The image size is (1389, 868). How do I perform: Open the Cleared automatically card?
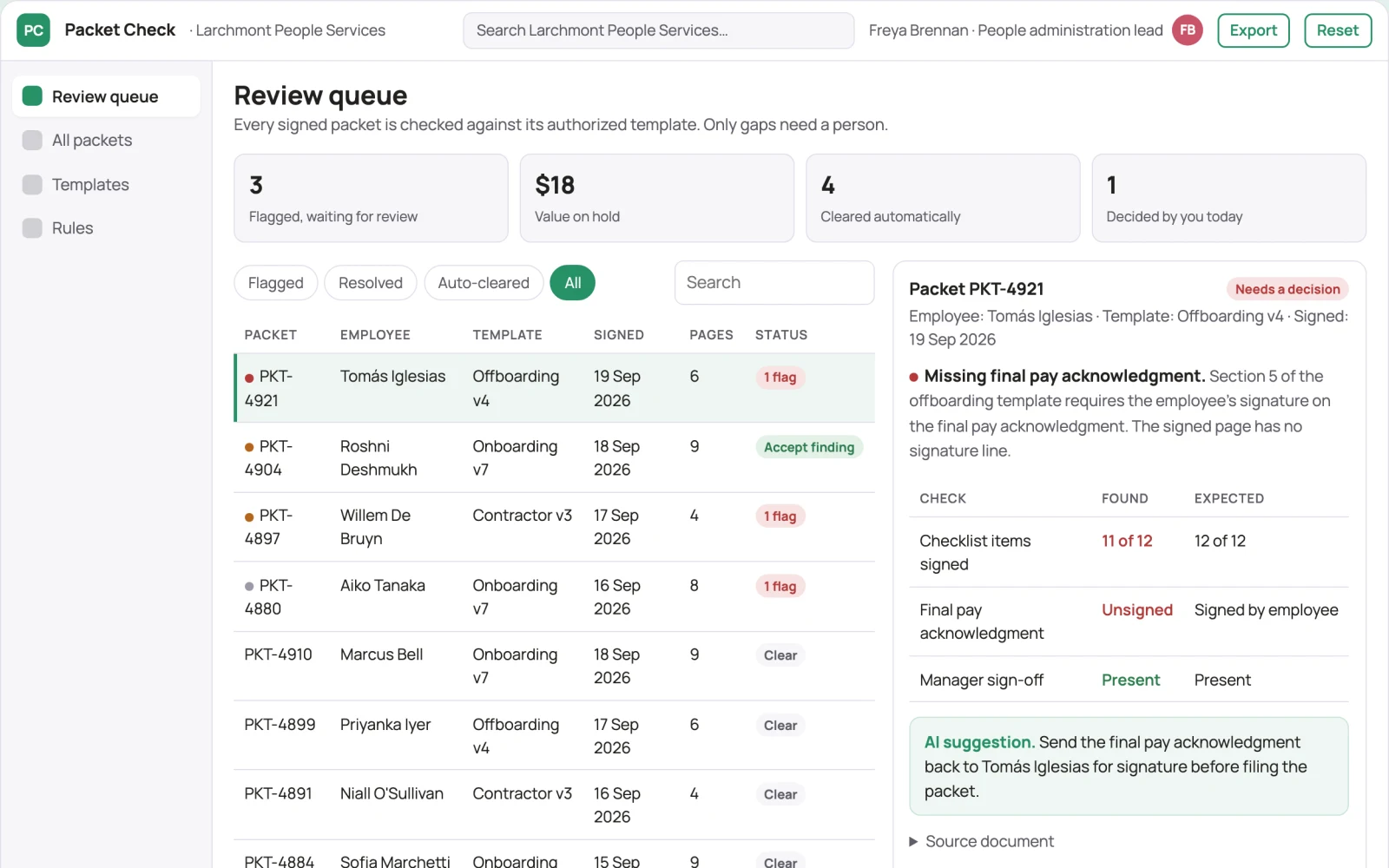pyautogui.click(x=943, y=198)
